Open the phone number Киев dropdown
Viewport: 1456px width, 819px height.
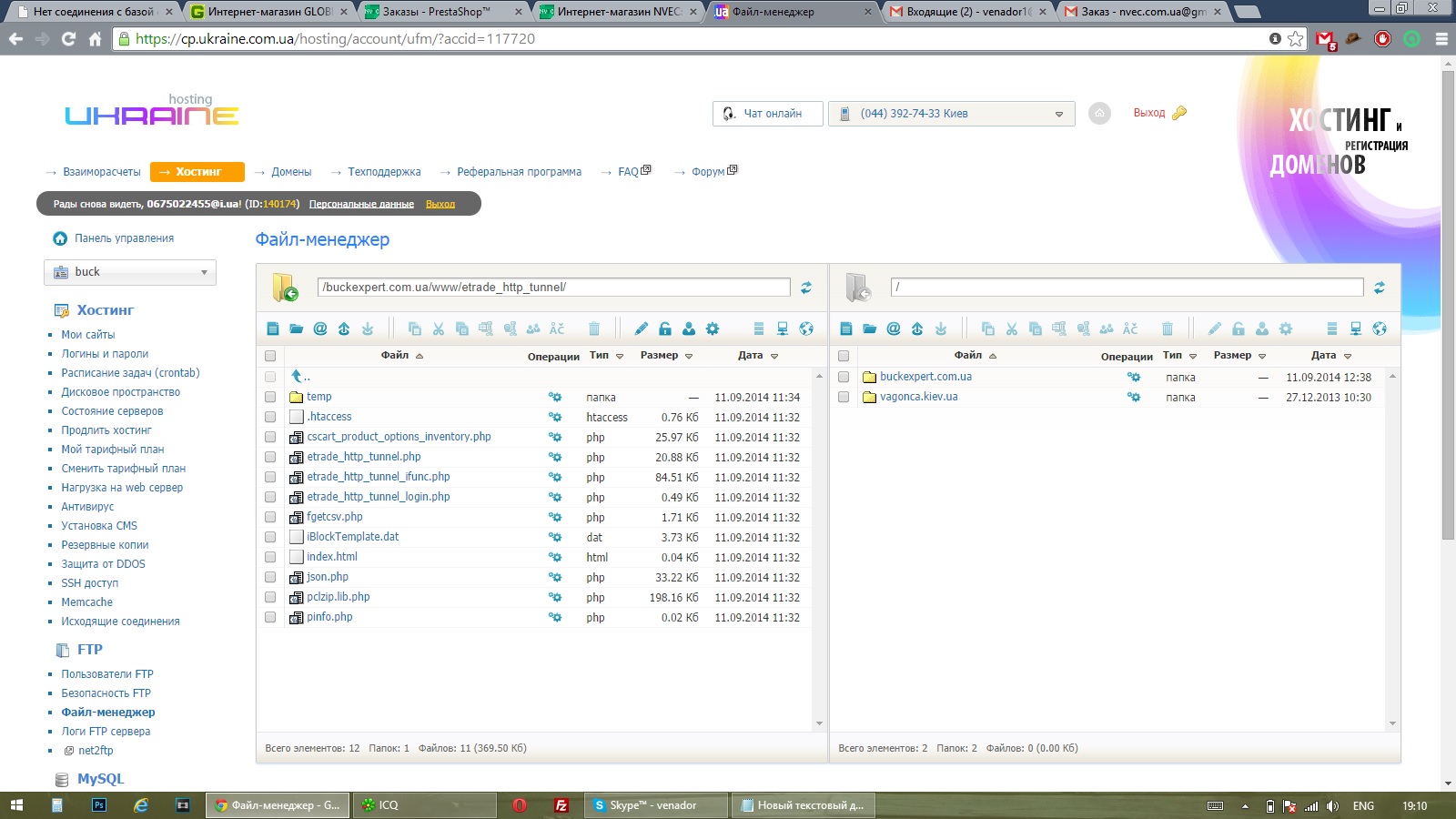[952, 114]
